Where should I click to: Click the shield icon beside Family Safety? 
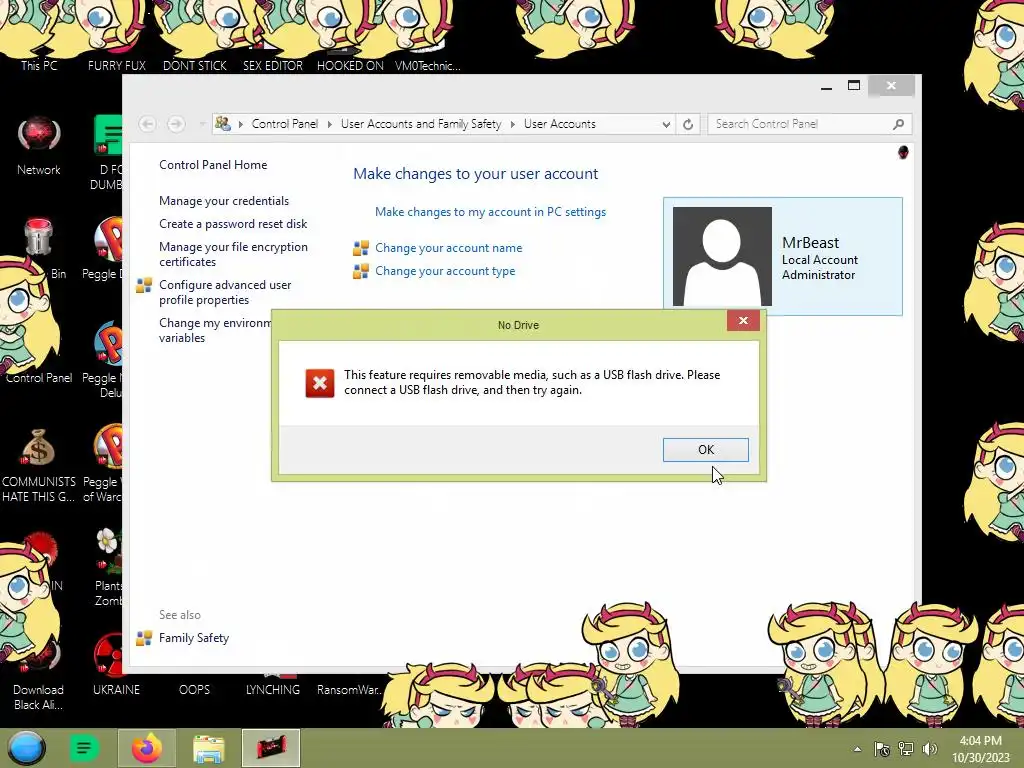tap(144, 637)
